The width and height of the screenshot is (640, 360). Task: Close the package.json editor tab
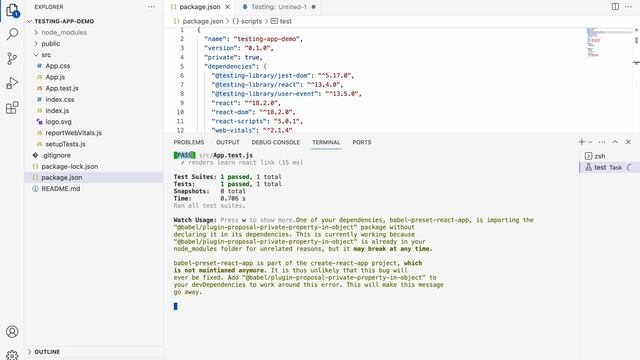coord(228,7)
